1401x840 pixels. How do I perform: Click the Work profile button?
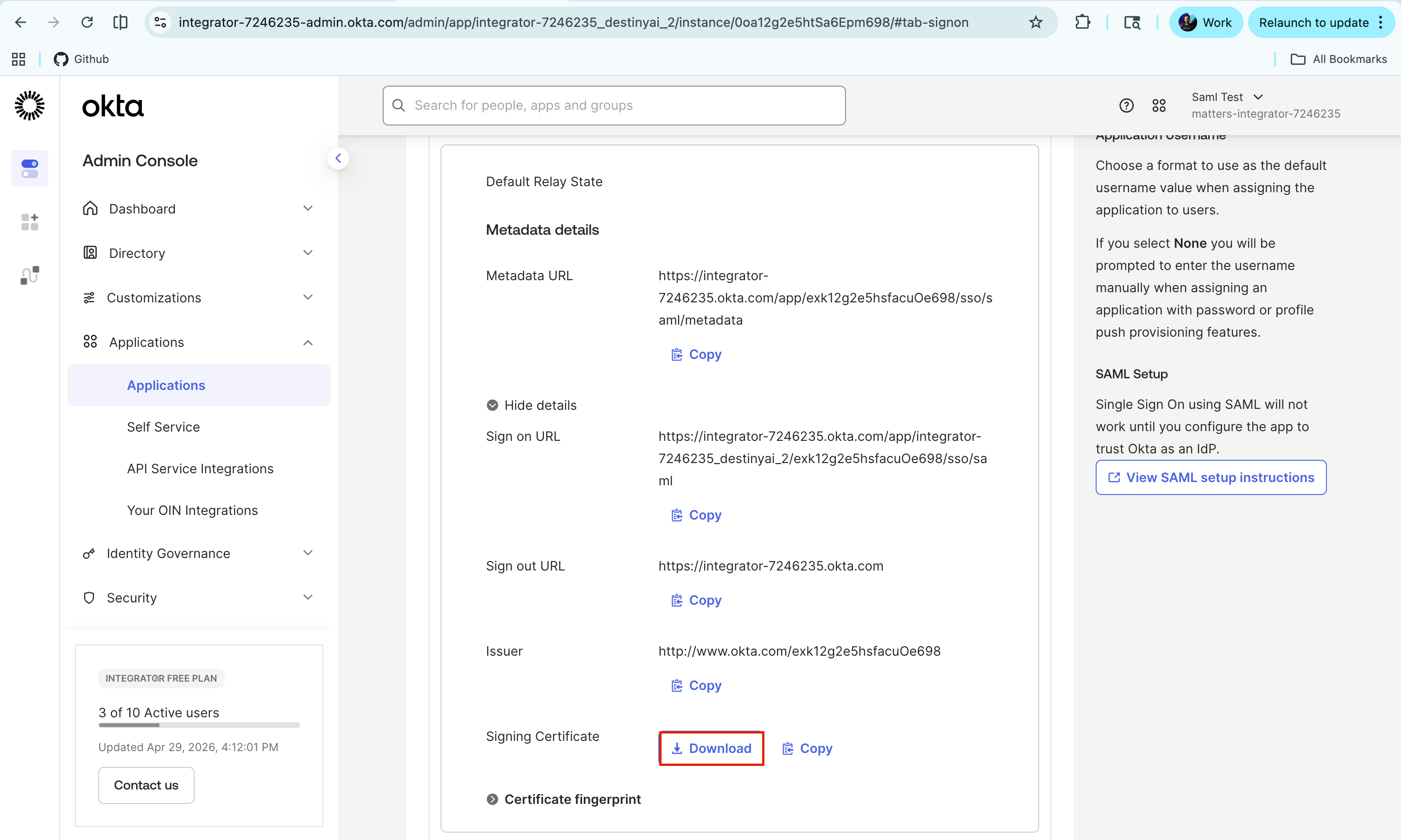coord(1205,23)
